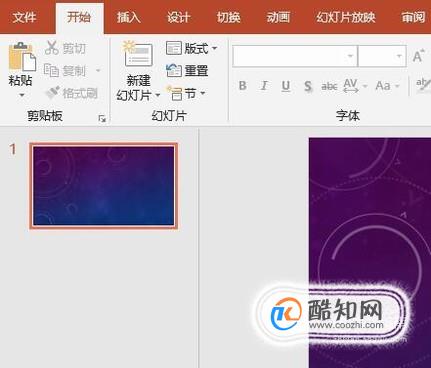Toggle Bold formatting
431x368 pixels.
pyautogui.click(x=243, y=86)
